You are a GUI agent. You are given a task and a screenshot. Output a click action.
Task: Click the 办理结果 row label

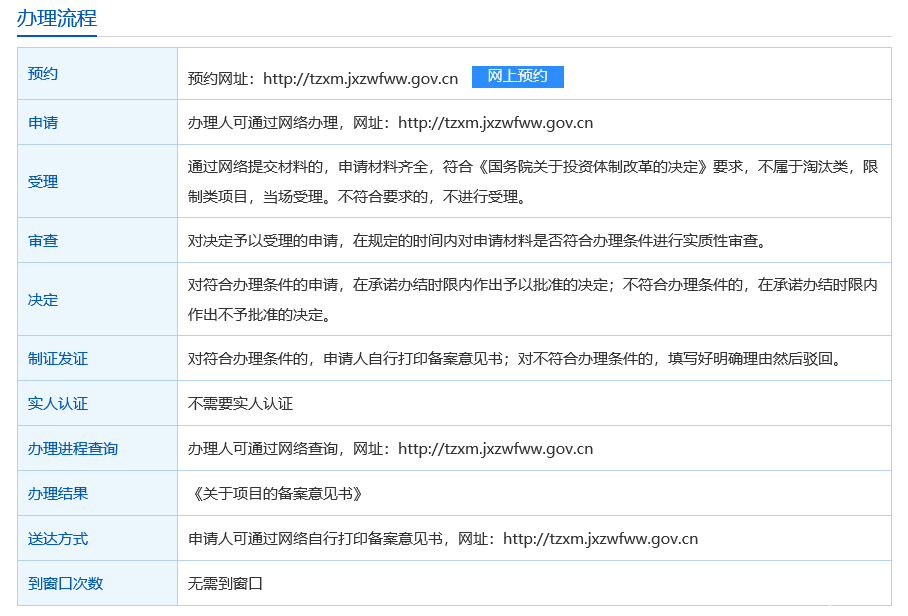click(58, 493)
